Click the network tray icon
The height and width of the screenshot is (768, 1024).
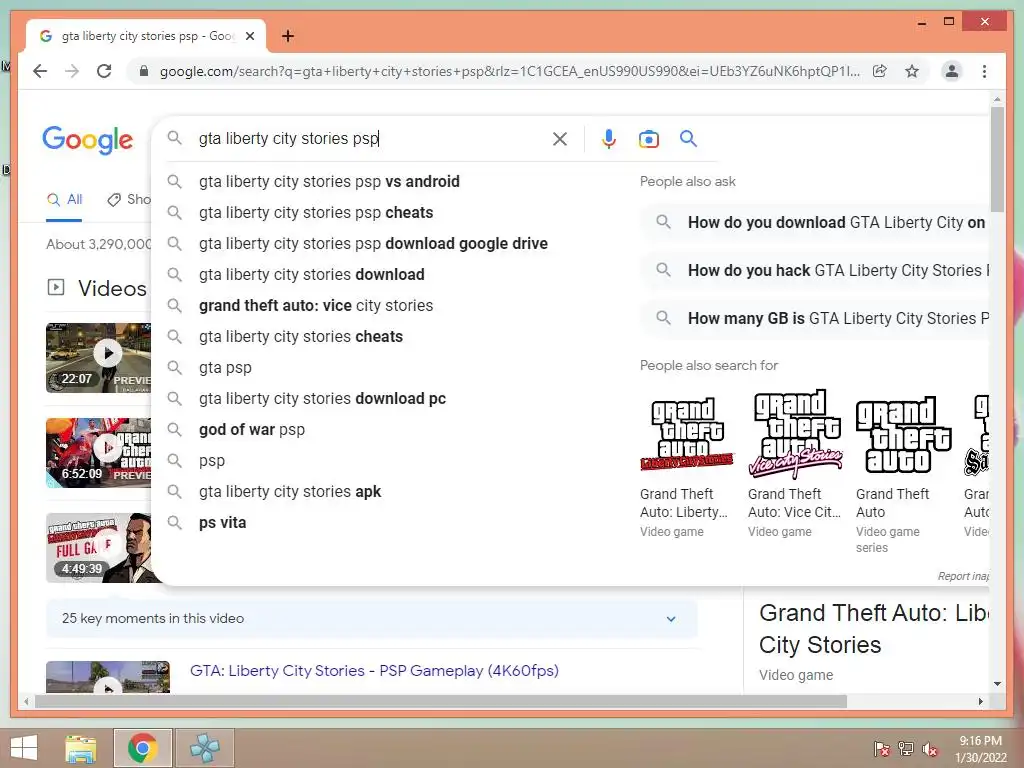[x=906, y=748]
